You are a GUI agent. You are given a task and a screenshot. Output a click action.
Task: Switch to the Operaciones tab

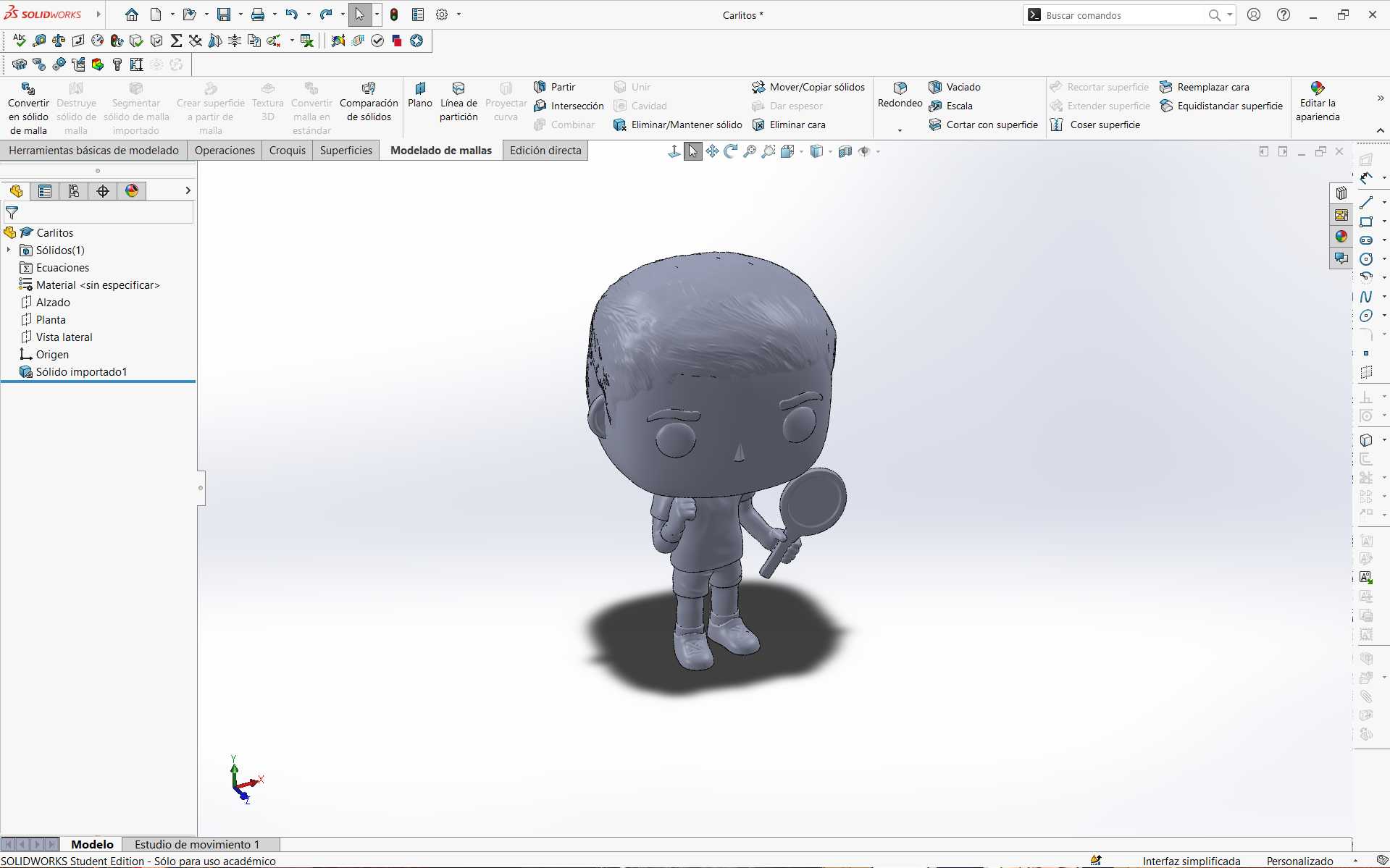point(225,151)
